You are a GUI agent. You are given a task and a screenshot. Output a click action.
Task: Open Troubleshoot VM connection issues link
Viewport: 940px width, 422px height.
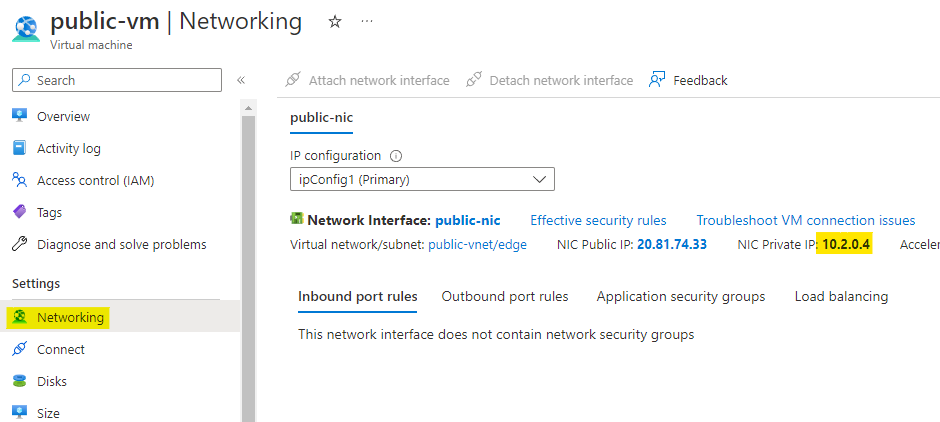pos(805,220)
